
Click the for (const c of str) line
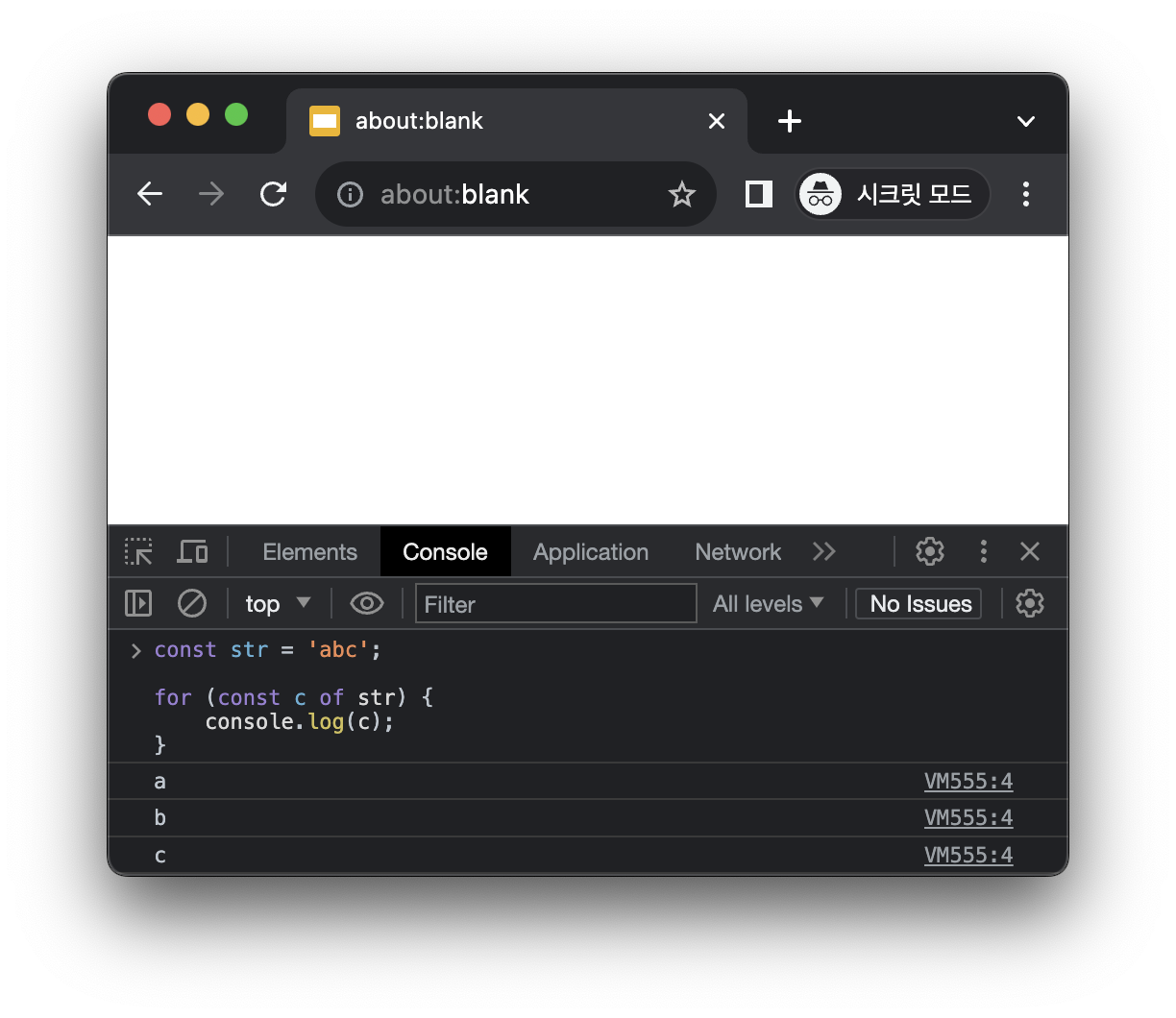[x=294, y=698]
